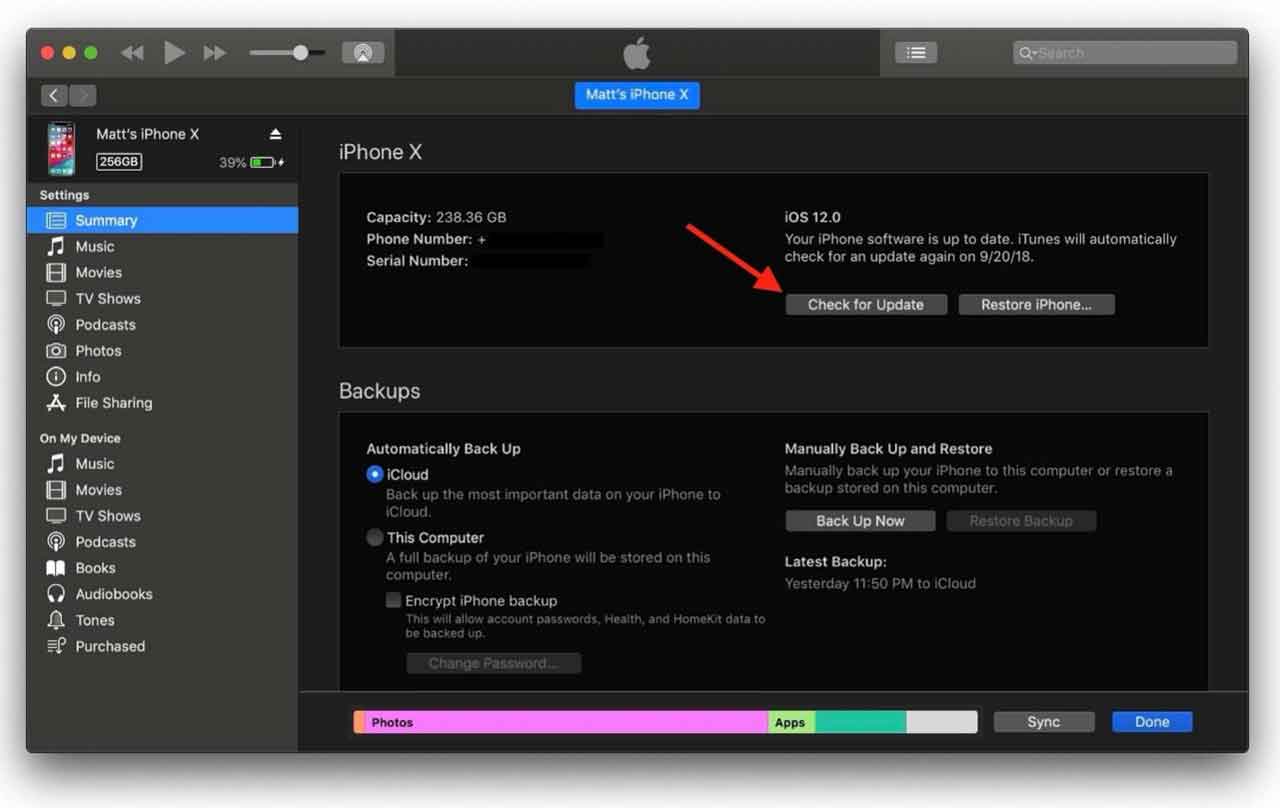The width and height of the screenshot is (1280, 808).
Task: Click the Restore iPhone... button
Action: 1036,304
